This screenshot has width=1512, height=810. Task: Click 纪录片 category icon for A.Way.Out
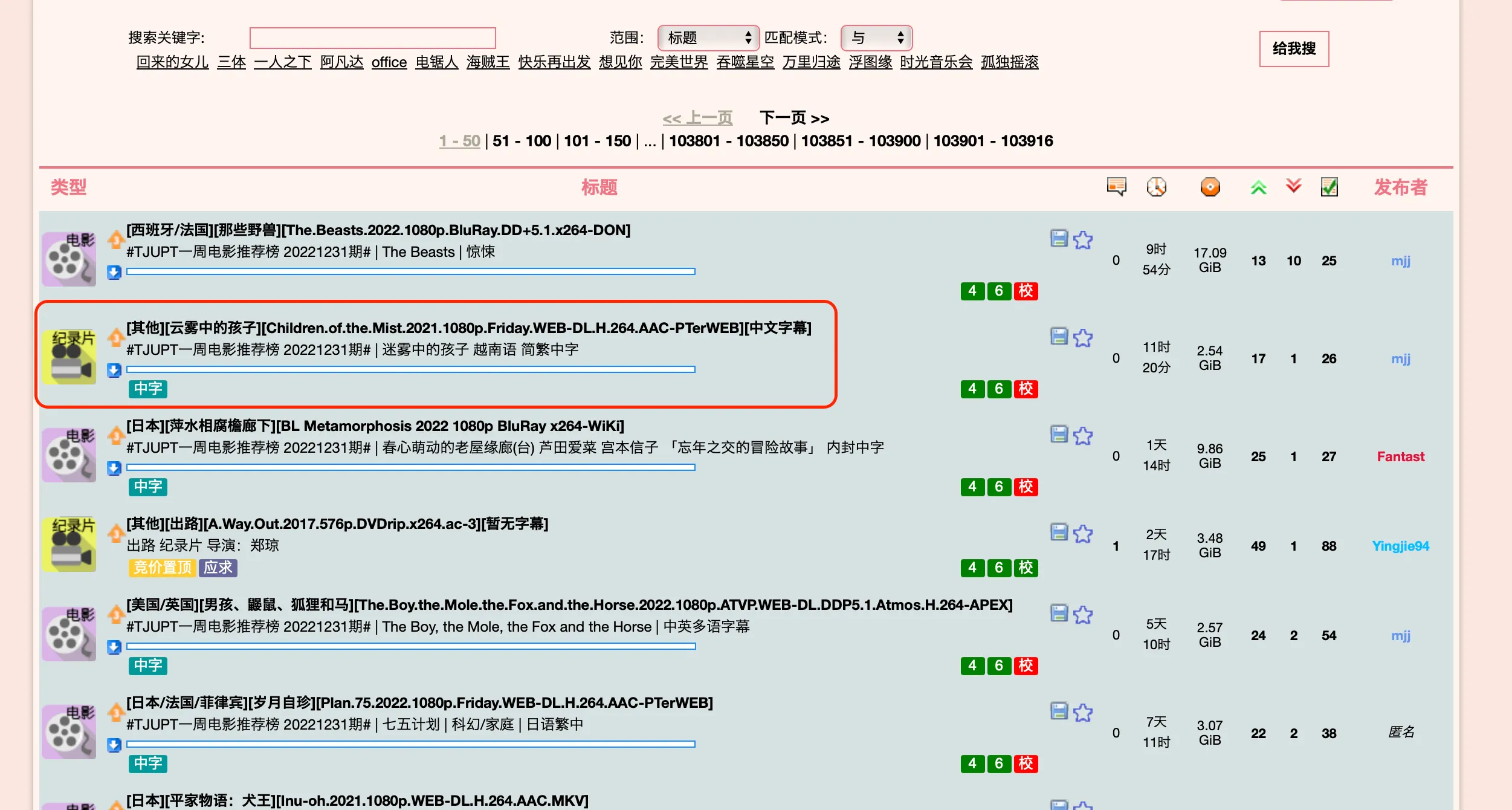pyautogui.click(x=69, y=545)
